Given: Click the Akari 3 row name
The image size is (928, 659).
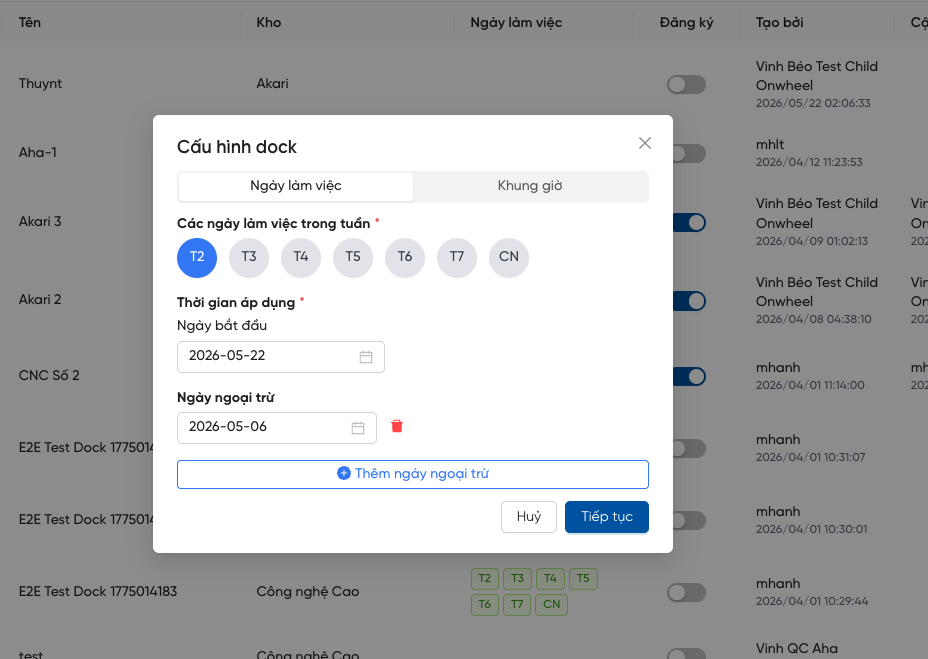Looking at the screenshot, I should coord(40,221).
